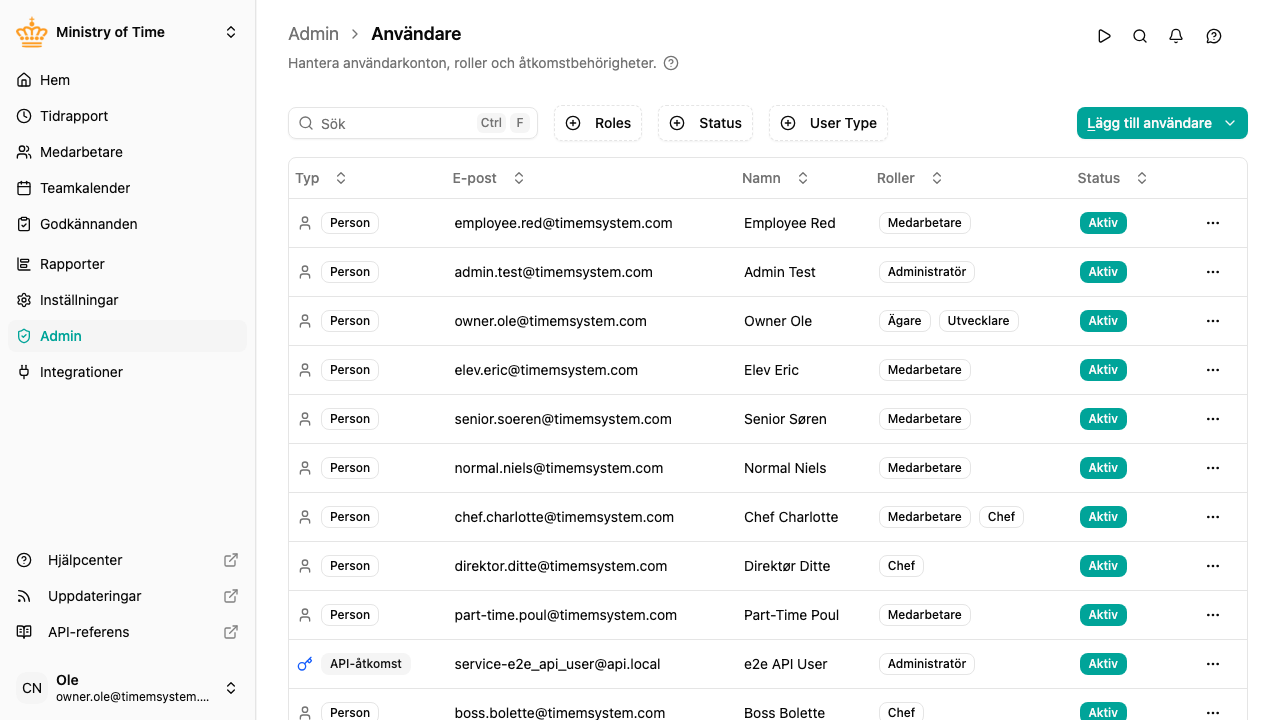Open row actions for Employee Red
Screen dimensions: 1280x720
(1213, 223)
